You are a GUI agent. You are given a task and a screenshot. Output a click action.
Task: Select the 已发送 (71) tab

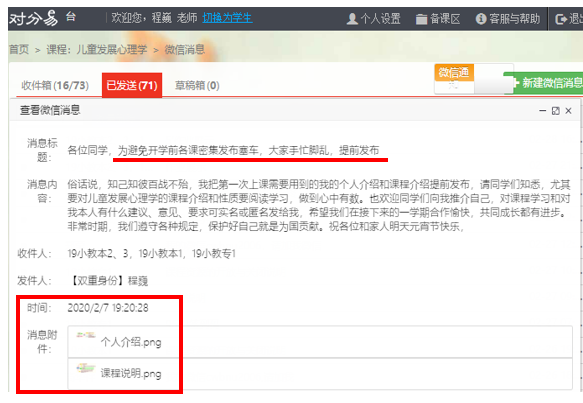pos(132,86)
